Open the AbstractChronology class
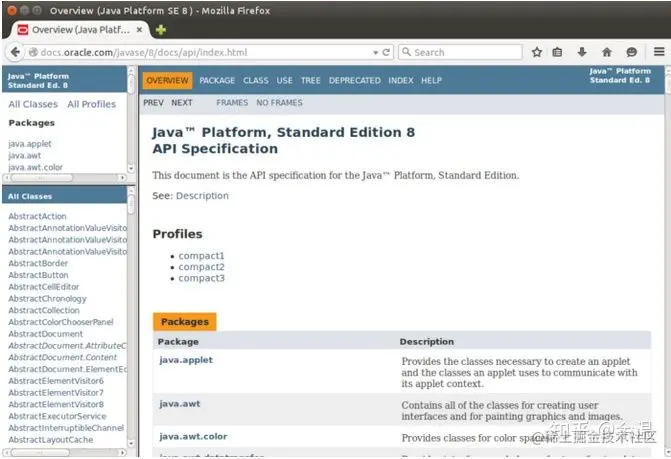The image size is (671, 459). [47, 299]
